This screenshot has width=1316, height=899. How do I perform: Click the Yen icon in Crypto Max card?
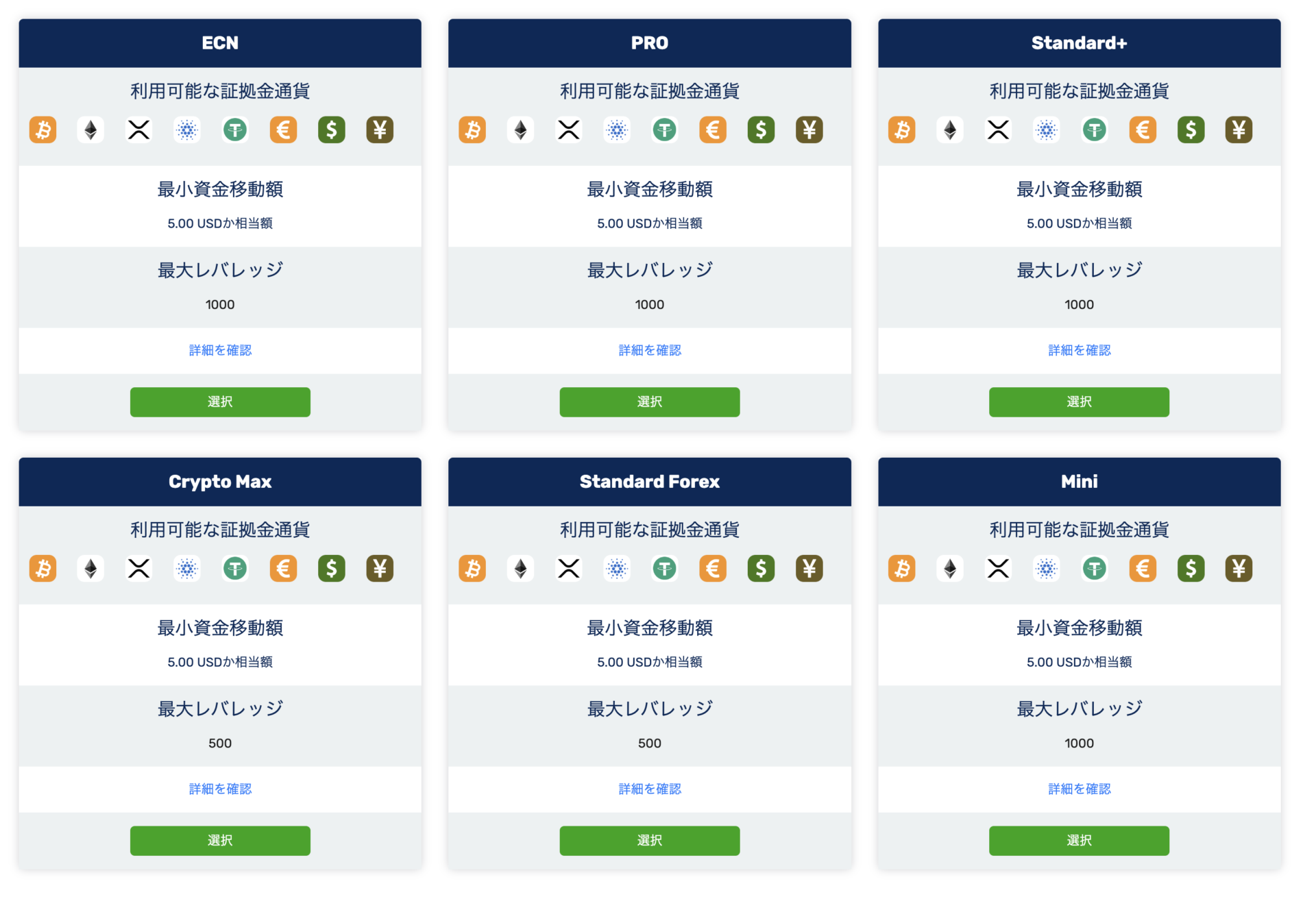[x=380, y=568]
